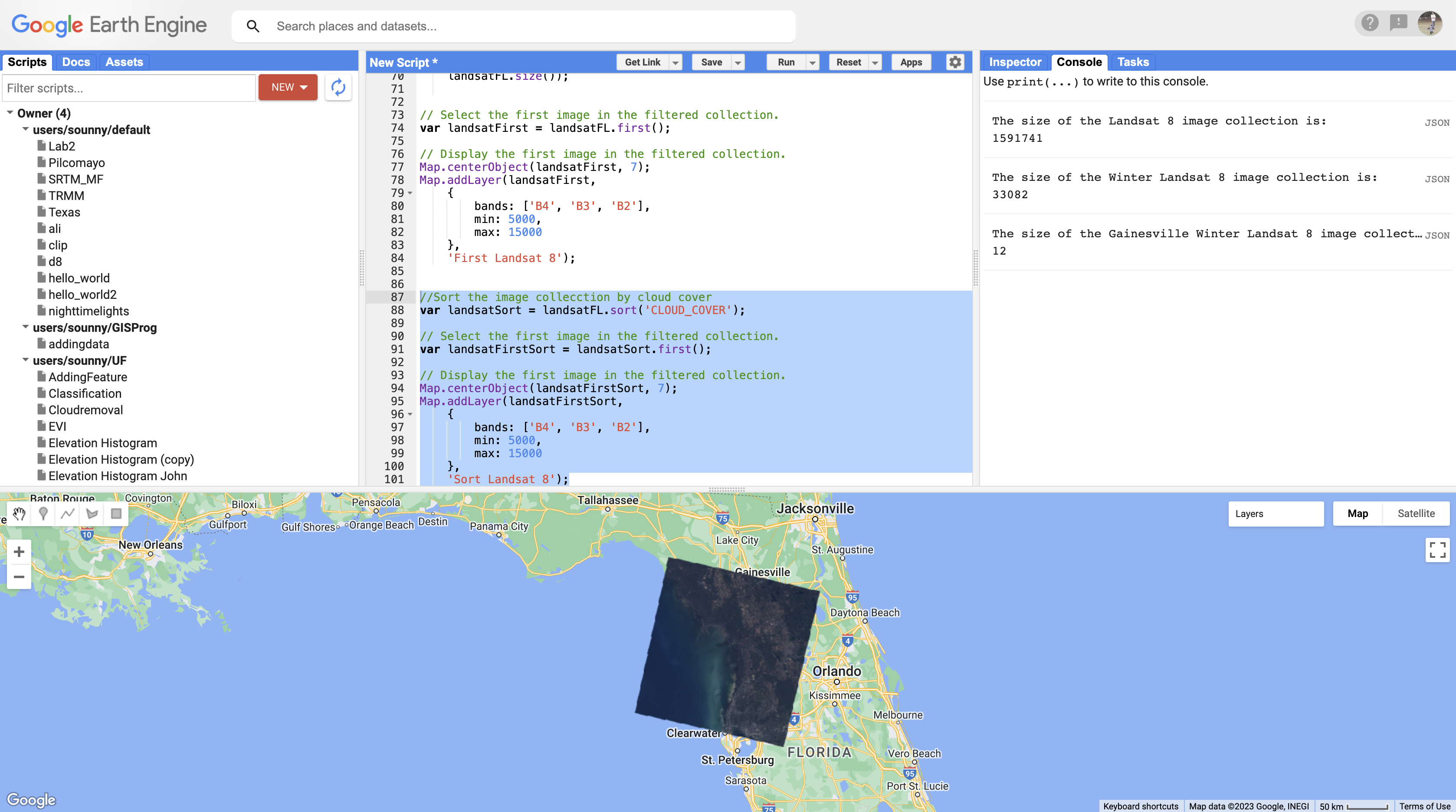Image resolution: width=1456 pixels, height=812 pixels.
Task: Open the Docs tab
Action: click(x=76, y=62)
